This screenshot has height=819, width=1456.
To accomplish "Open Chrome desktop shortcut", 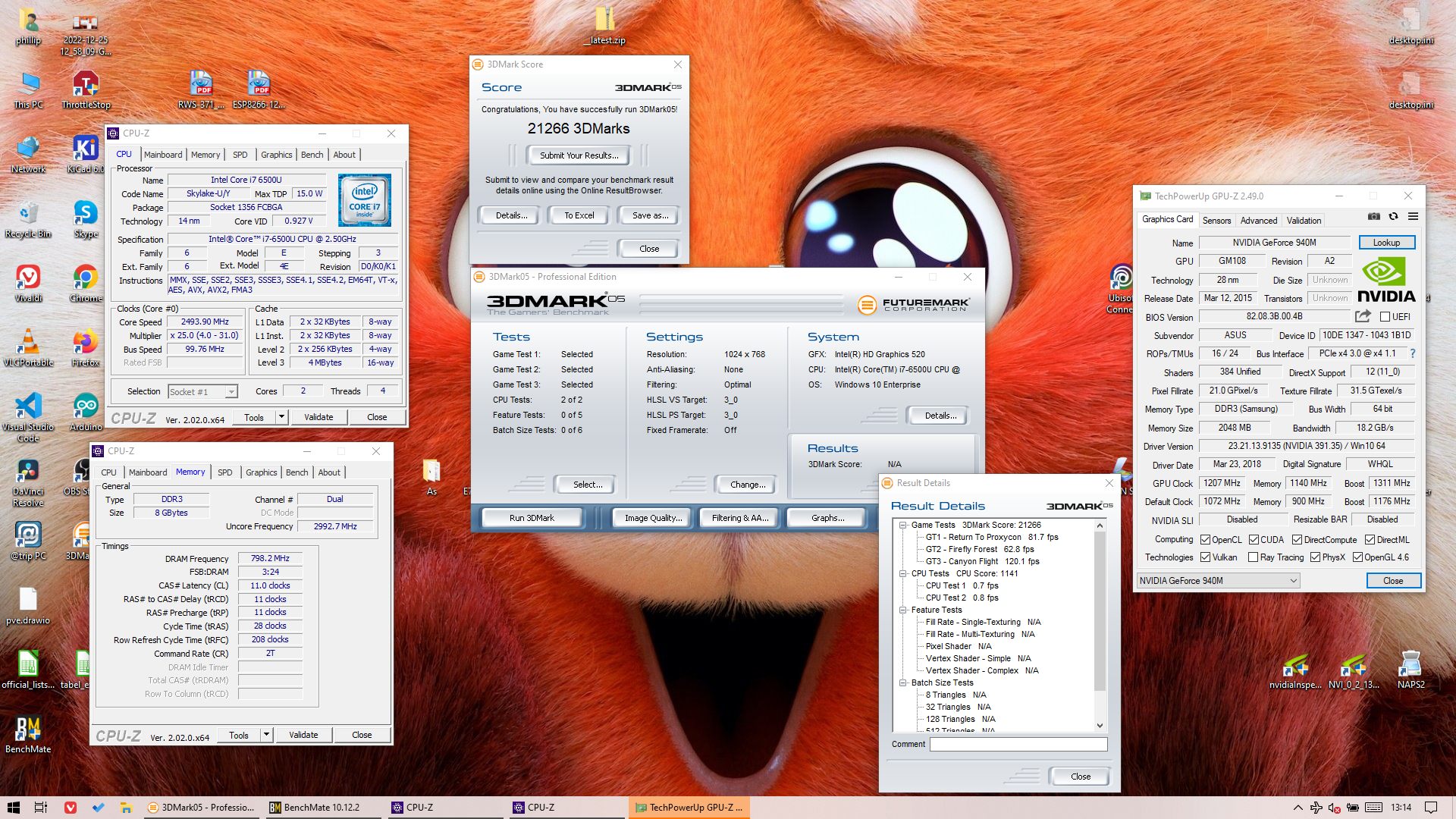I will pyautogui.click(x=86, y=283).
